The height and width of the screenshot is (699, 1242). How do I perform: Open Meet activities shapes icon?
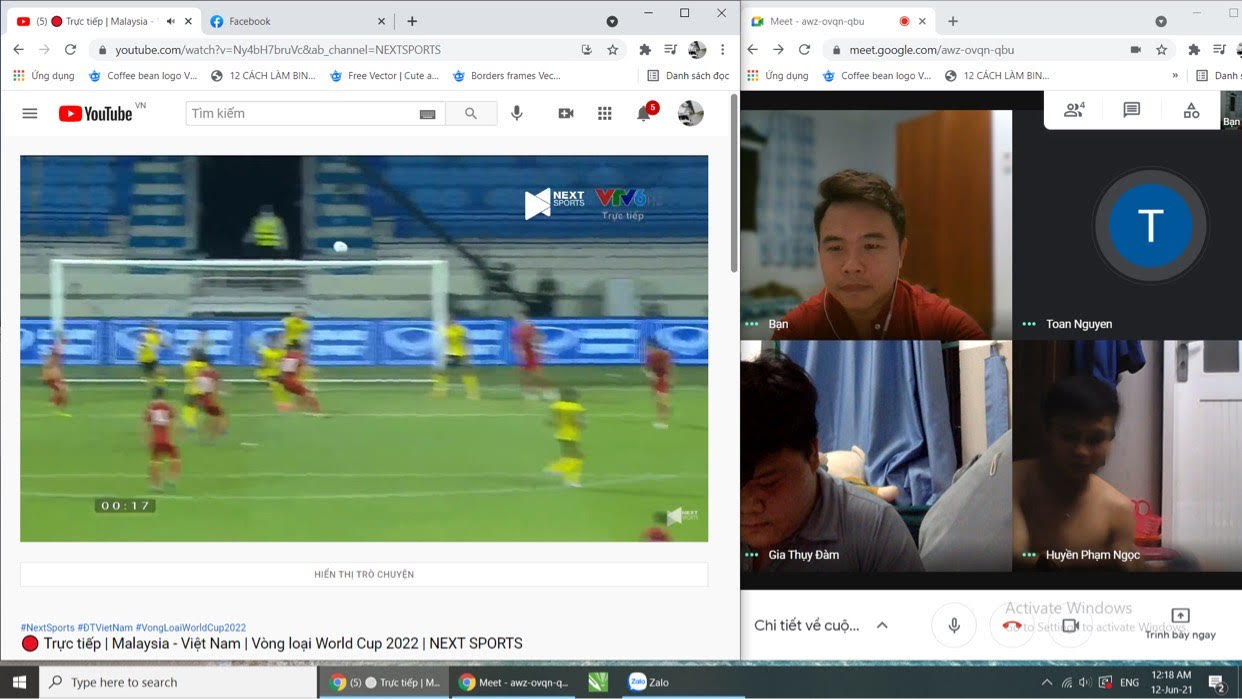(1191, 111)
